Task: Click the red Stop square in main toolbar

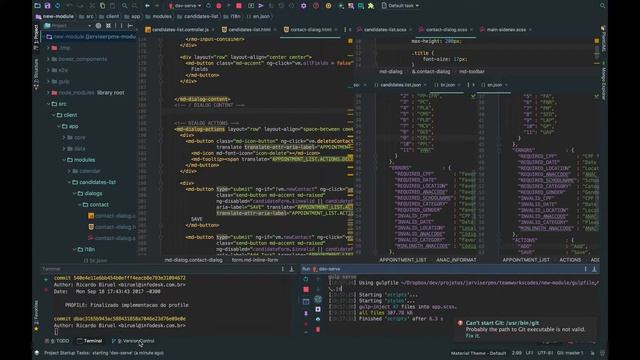Action: point(239,6)
